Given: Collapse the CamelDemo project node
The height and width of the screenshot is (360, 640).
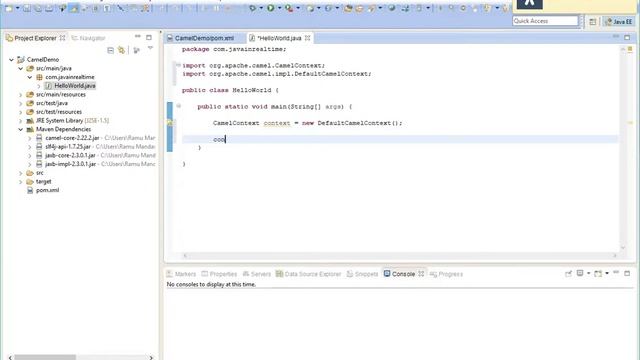Looking at the screenshot, I should [x=11, y=60].
